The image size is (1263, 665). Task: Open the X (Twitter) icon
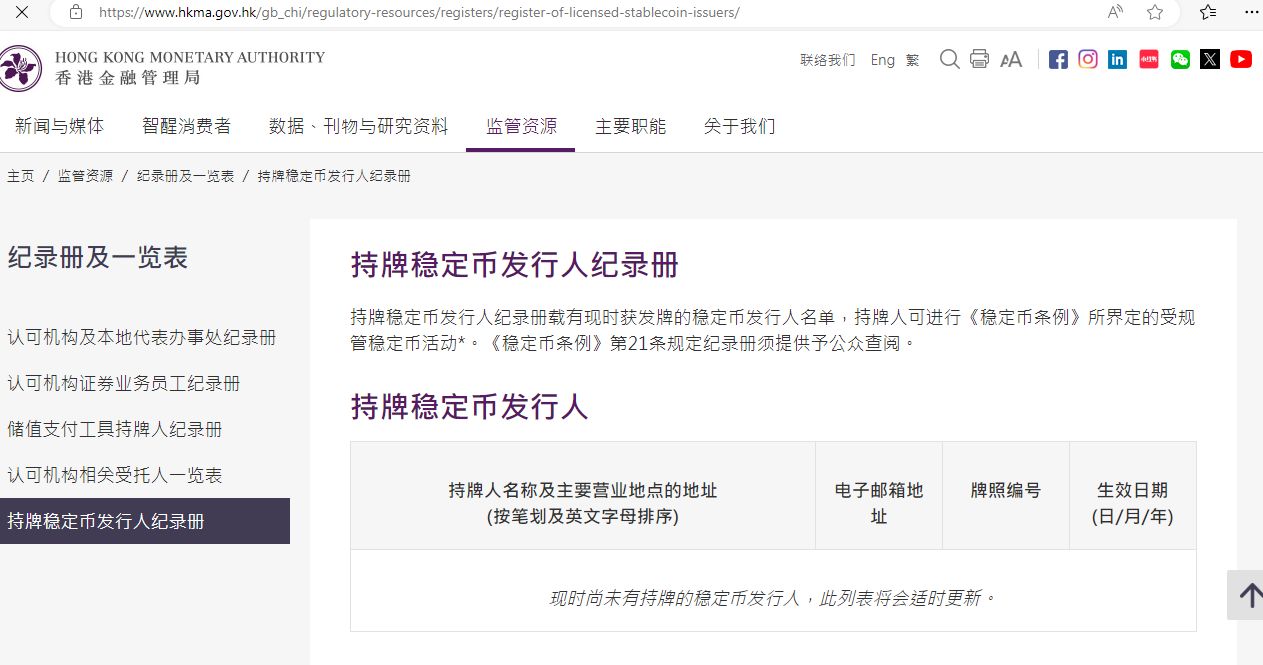coord(1210,59)
